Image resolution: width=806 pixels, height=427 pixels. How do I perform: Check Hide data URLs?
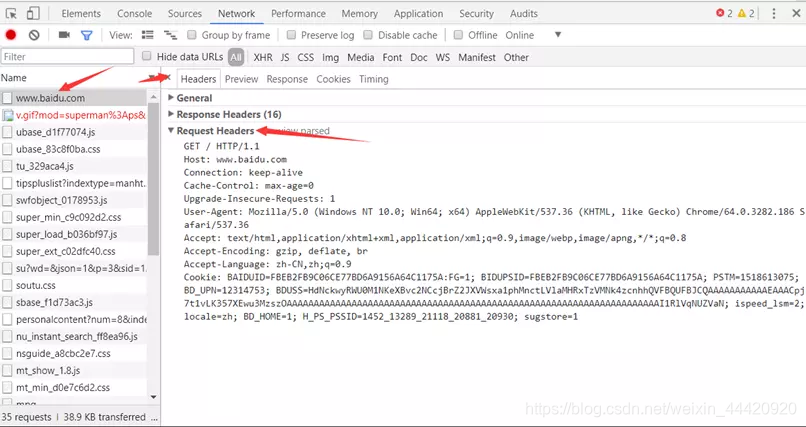[x=147, y=56]
